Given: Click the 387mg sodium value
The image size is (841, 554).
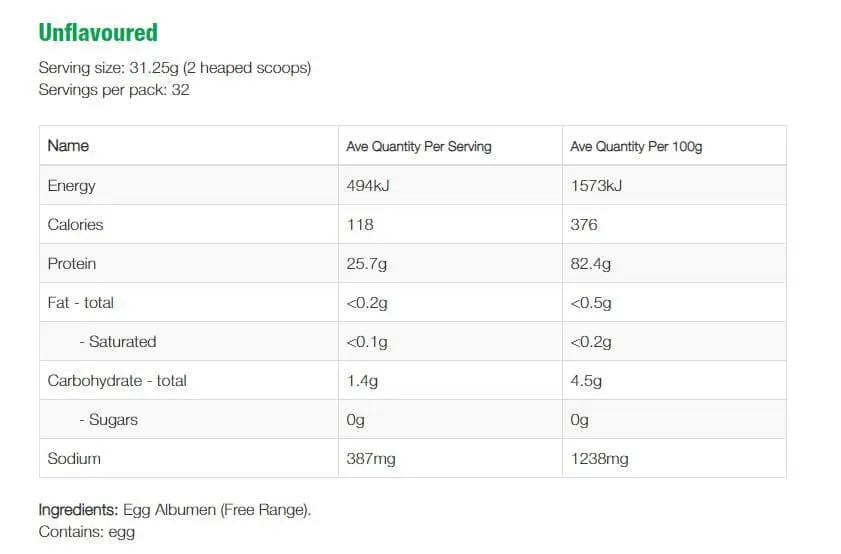Looking at the screenshot, I should [x=371, y=459].
